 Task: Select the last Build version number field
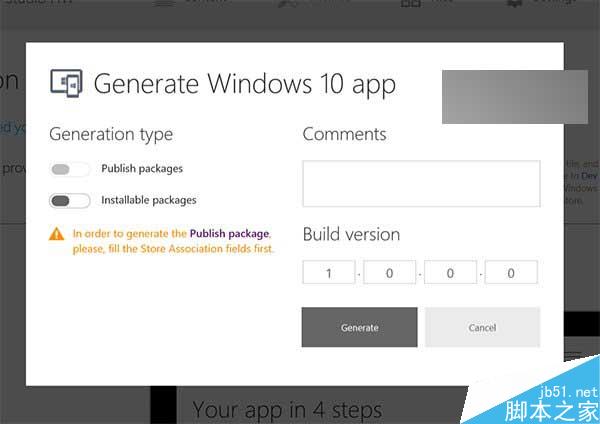(511, 272)
